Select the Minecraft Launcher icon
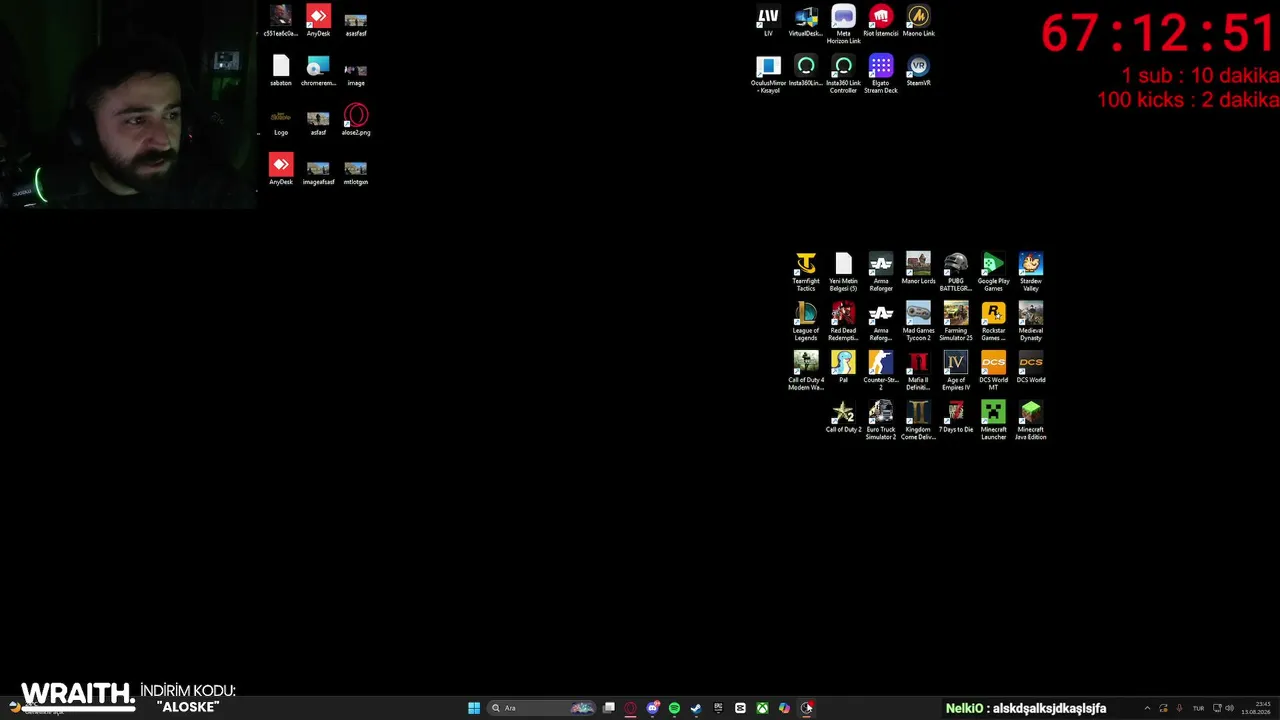 [993, 421]
